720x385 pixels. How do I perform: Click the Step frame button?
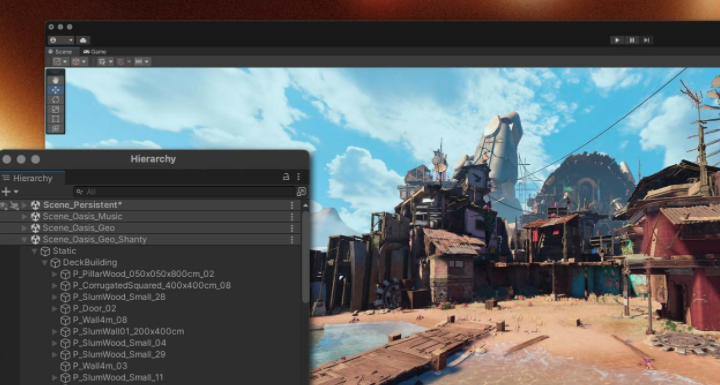tap(646, 40)
